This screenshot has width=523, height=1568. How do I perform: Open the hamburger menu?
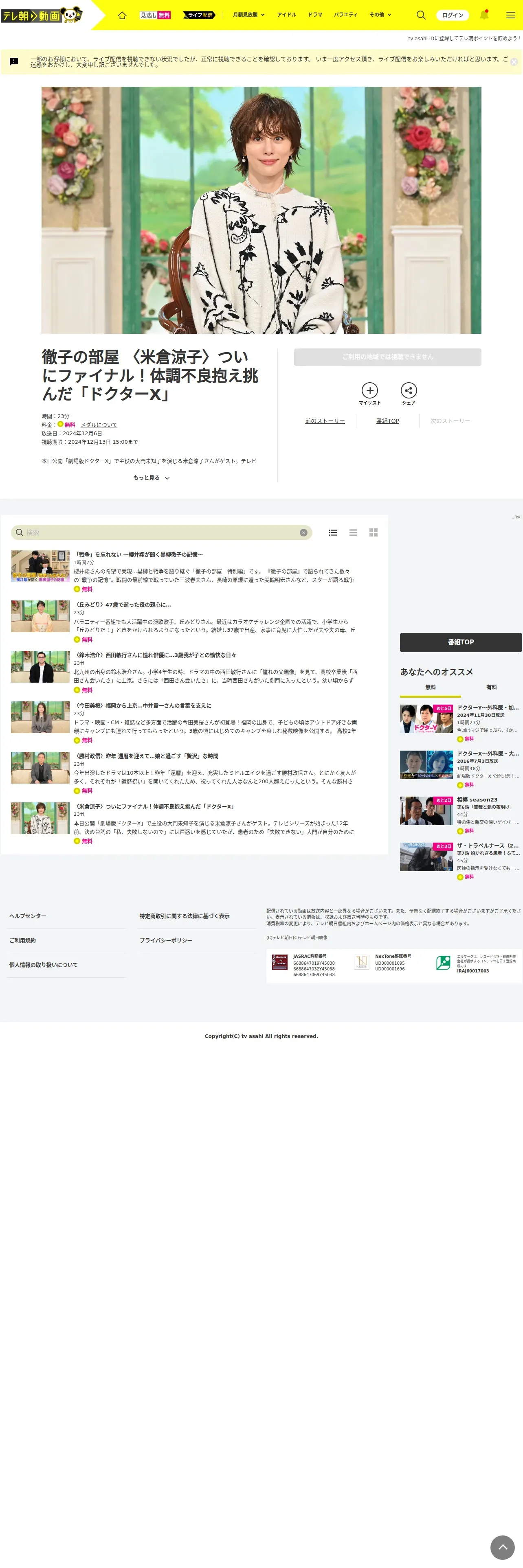tap(511, 15)
